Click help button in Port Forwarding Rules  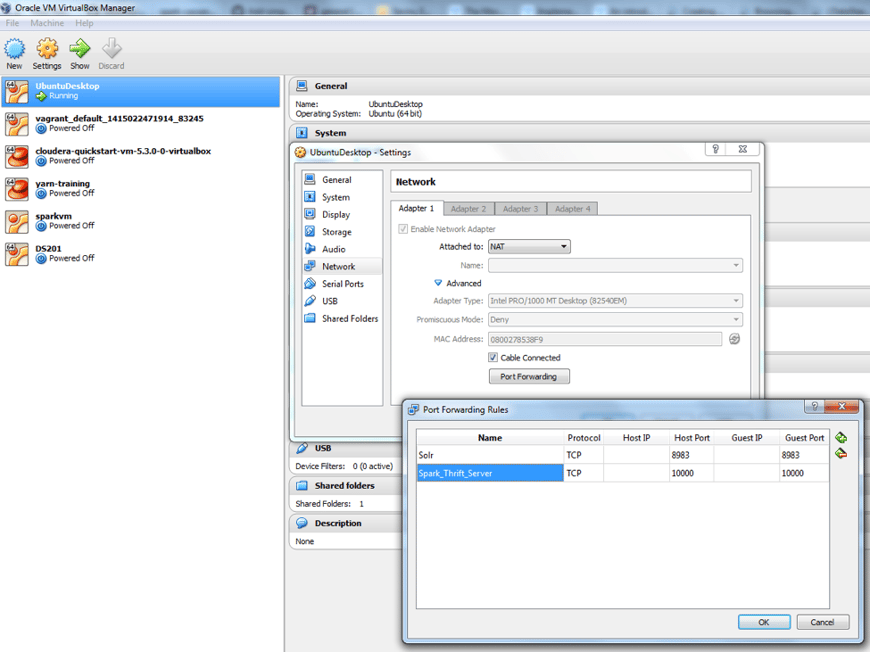pos(814,406)
